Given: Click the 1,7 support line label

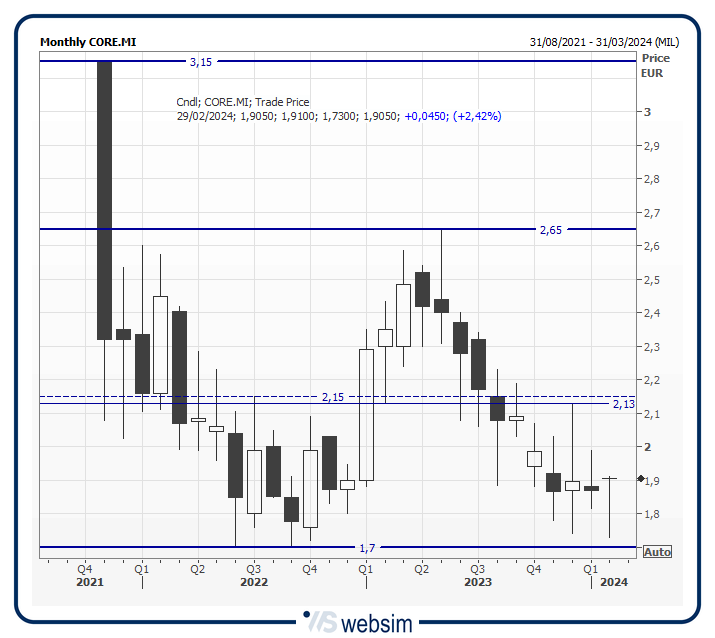Looking at the screenshot, I should (x=368, y=548).
